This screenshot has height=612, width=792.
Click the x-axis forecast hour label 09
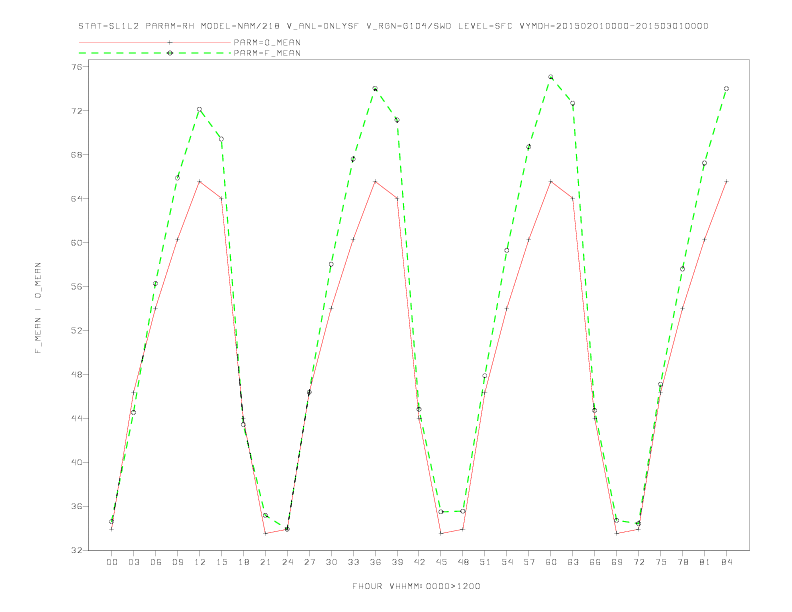(x=177, y=562)
